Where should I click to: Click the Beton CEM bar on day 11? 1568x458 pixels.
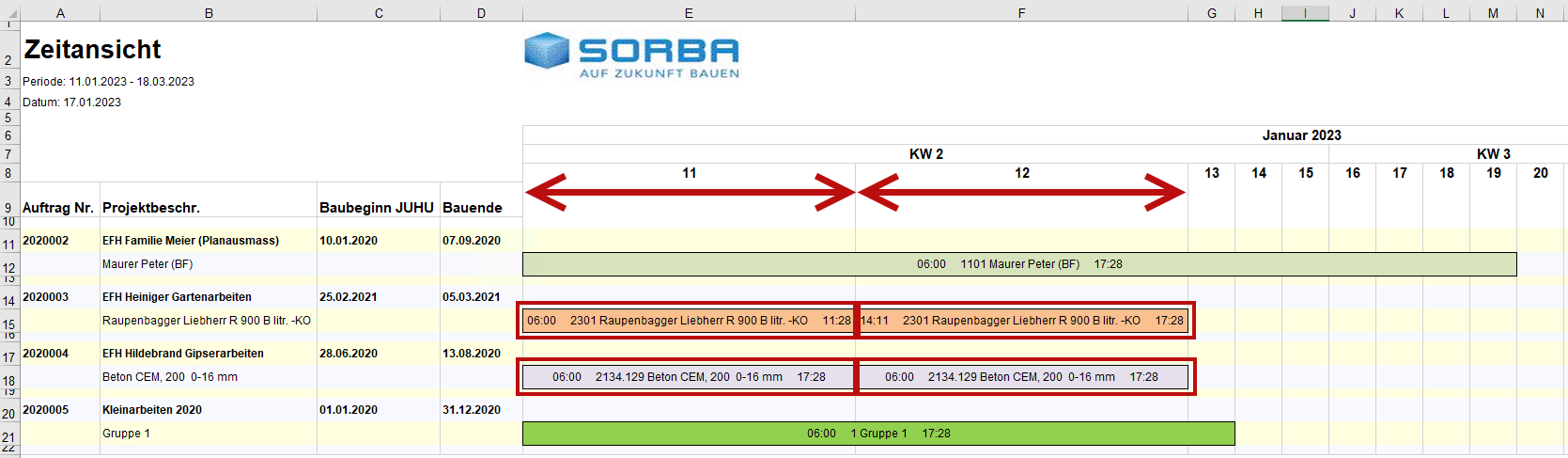click(x=688, y=377)
